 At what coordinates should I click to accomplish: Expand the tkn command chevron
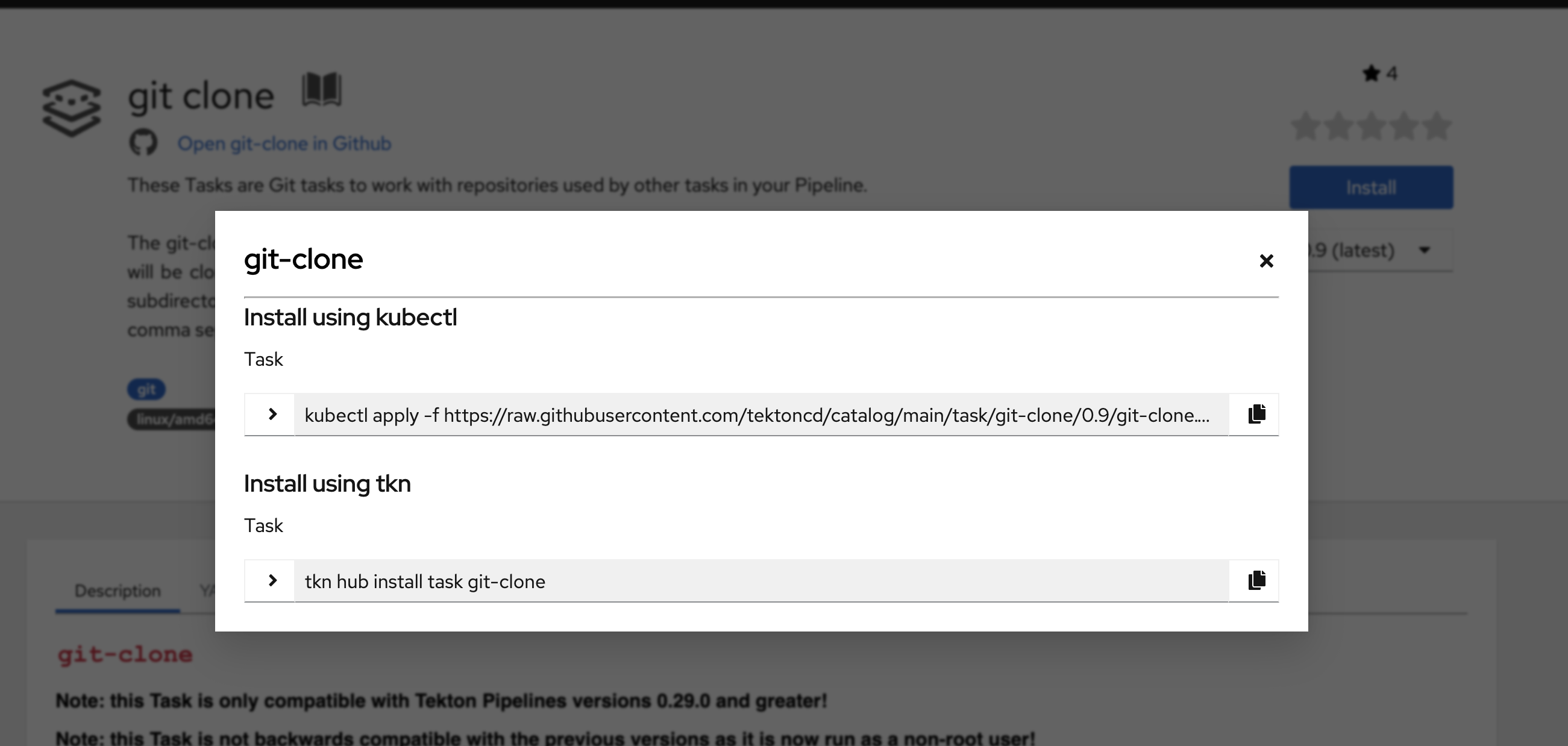(x=272, y=580)
